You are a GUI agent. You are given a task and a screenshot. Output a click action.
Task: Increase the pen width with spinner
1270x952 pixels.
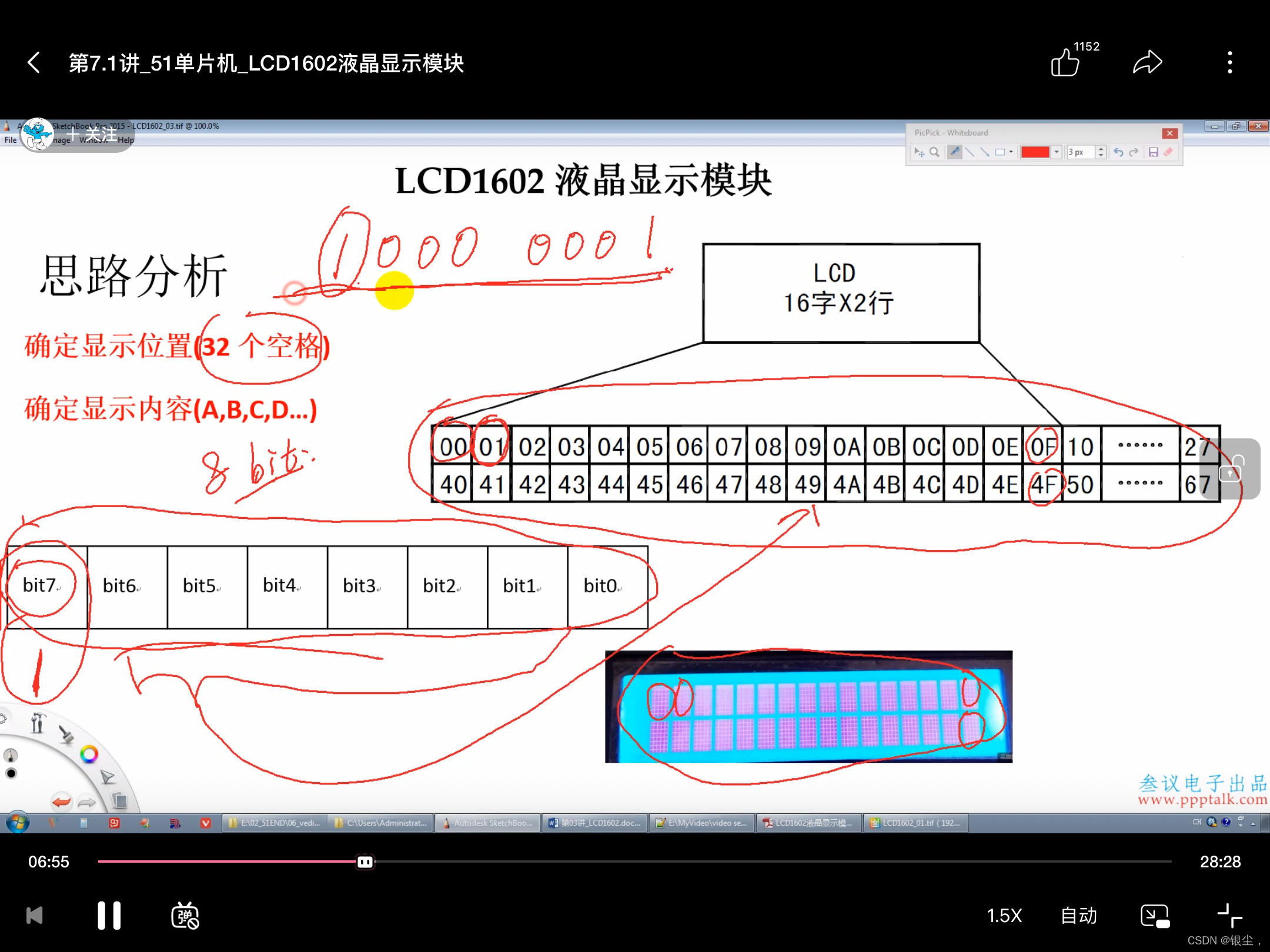tap(1101, 149)
